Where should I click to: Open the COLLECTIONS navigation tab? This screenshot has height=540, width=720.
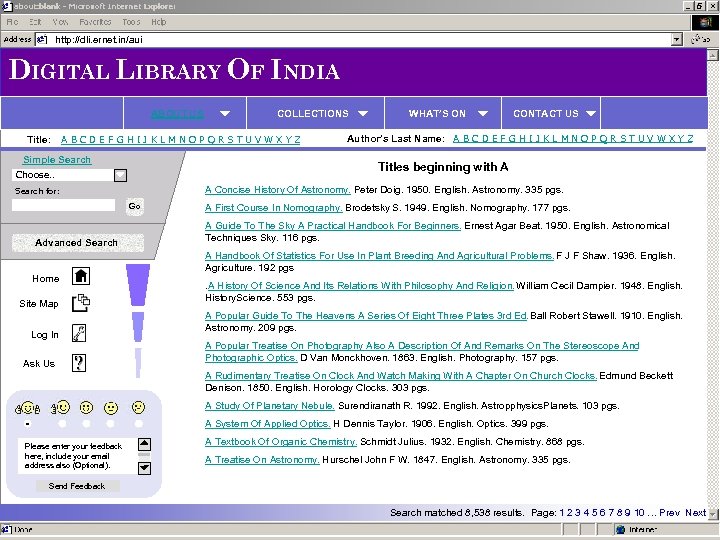(x=313, y=113)
